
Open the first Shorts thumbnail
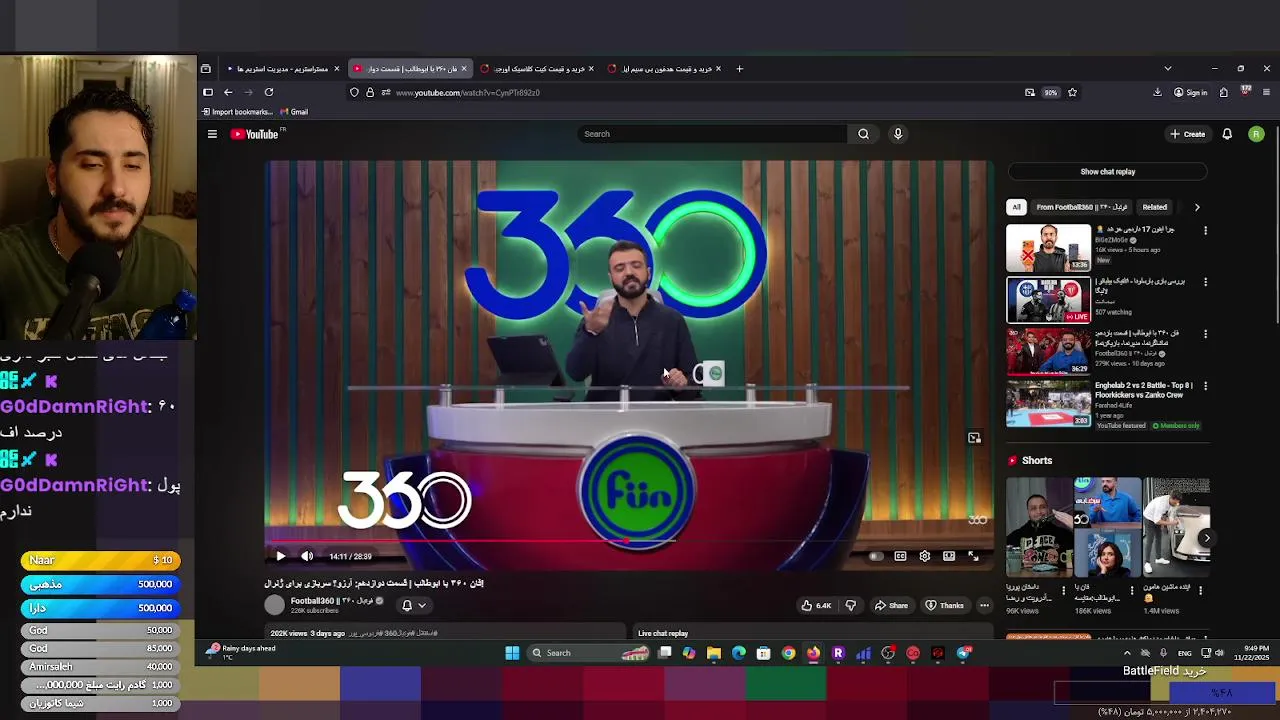pyautogui.click(x=1039, y=527)
